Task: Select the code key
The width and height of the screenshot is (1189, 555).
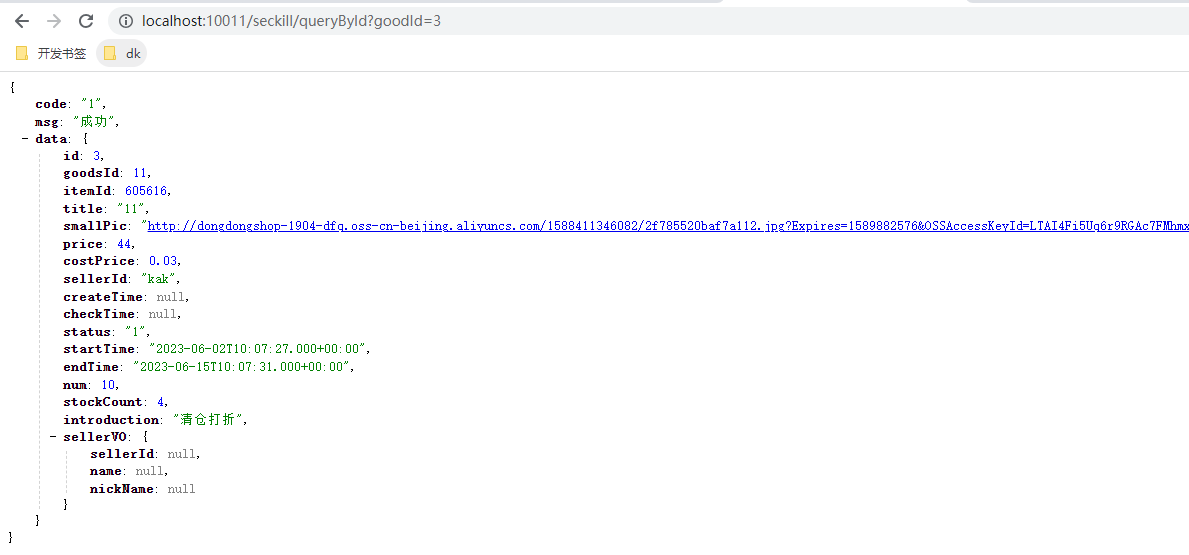Action: [x=51, y=105]
